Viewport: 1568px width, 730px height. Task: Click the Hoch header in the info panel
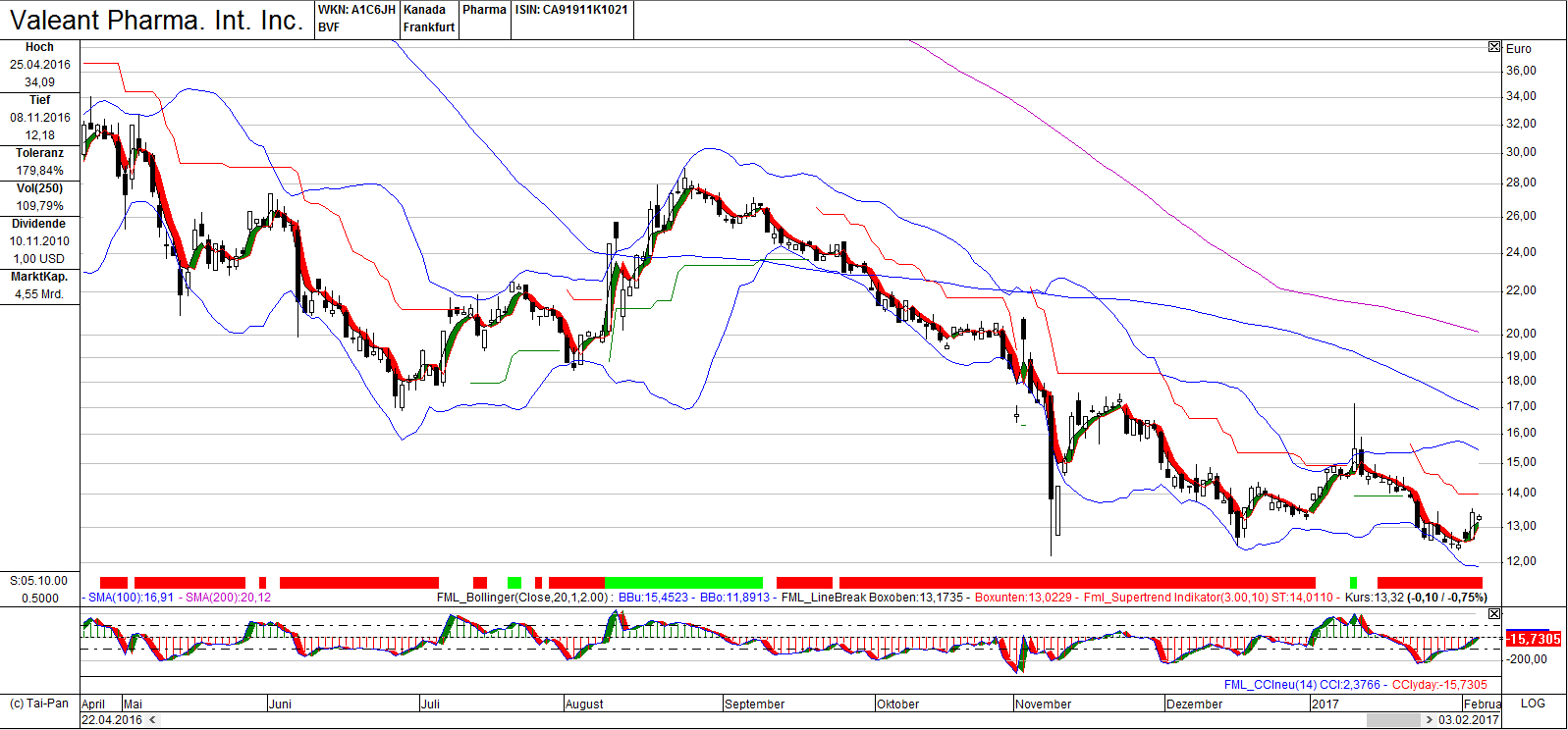click(x=39, y=47)
